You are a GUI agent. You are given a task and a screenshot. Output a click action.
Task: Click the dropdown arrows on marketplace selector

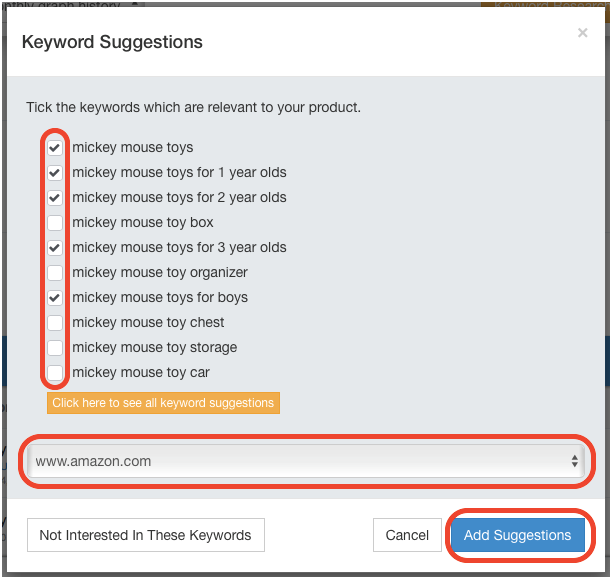[x=575, y=461]
